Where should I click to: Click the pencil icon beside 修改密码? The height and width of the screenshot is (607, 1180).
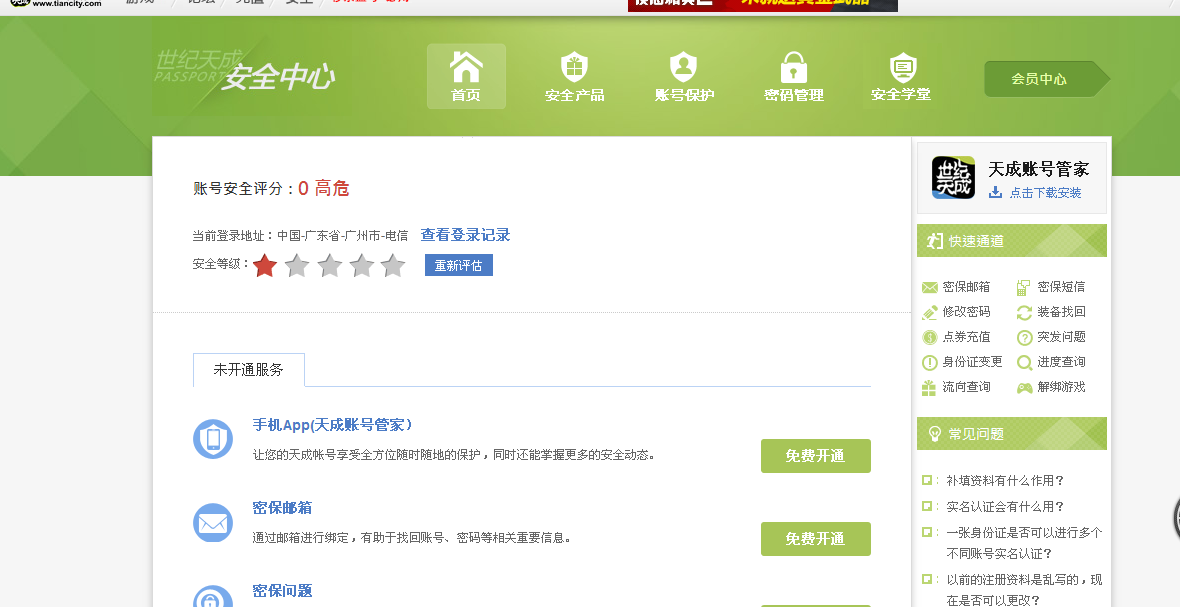929,312
